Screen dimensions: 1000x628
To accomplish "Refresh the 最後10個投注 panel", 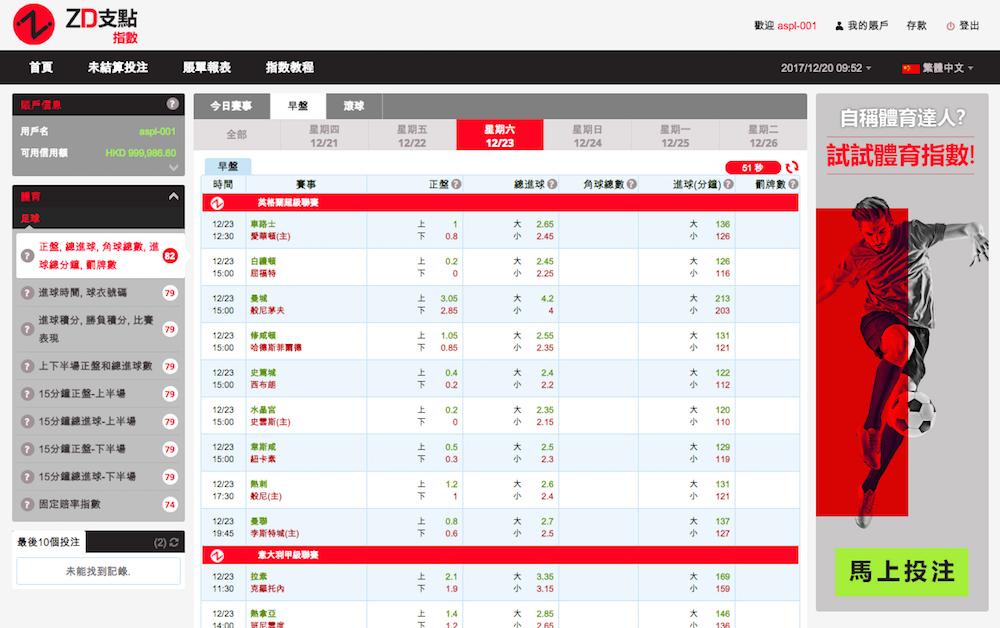I will click(175, 542).
